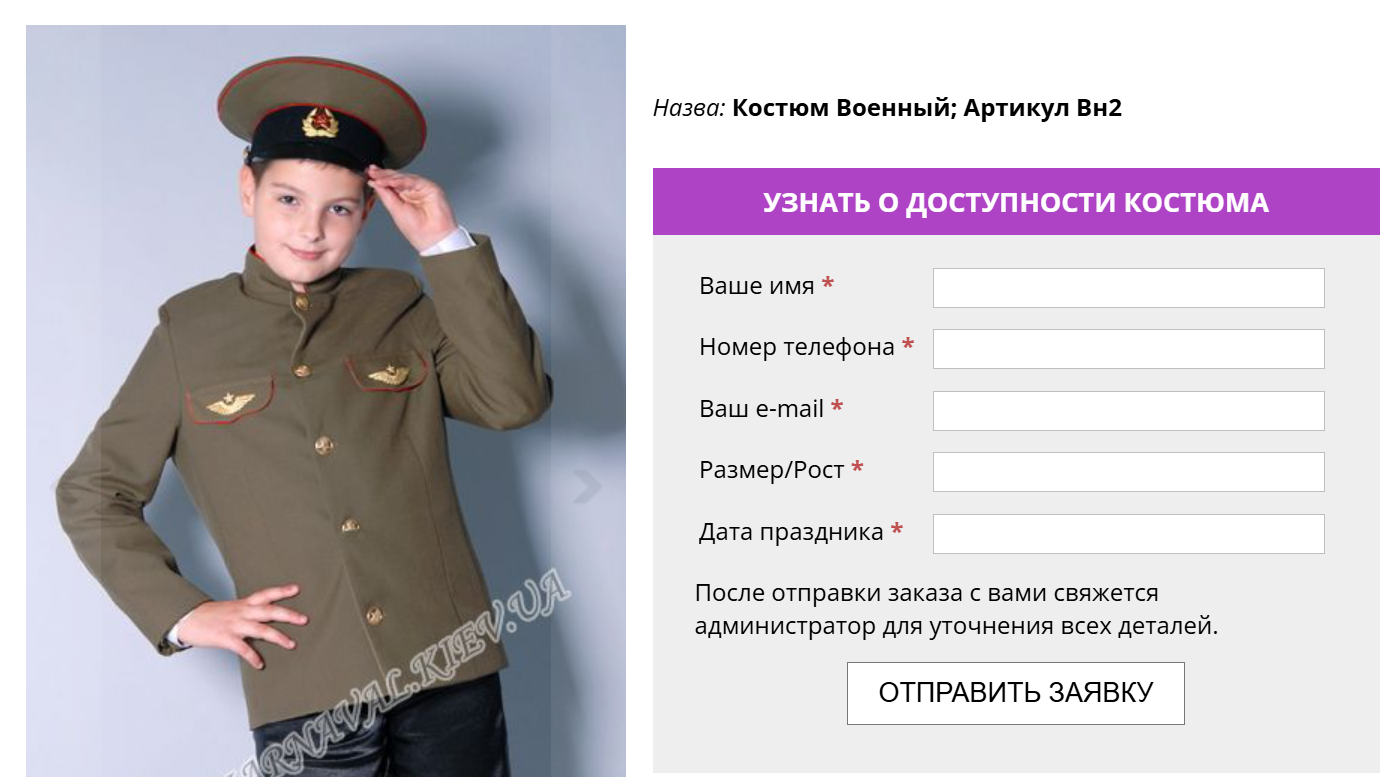The width and height of the screenshot is (1383, 777).
Task: Click the red asterisk beside Ваше имя
Action: 828,285
